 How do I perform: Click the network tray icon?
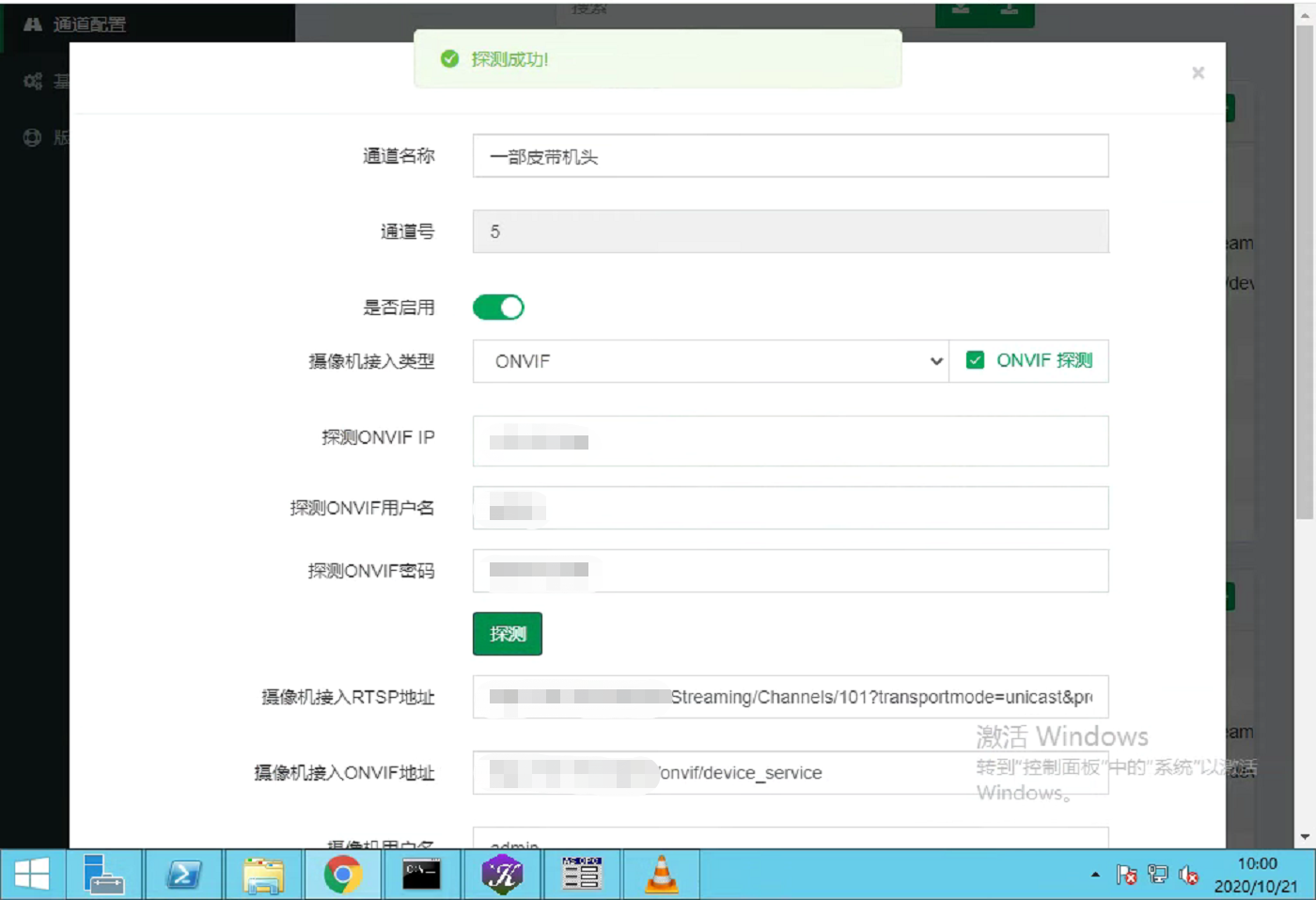(x=1158, y=876)
